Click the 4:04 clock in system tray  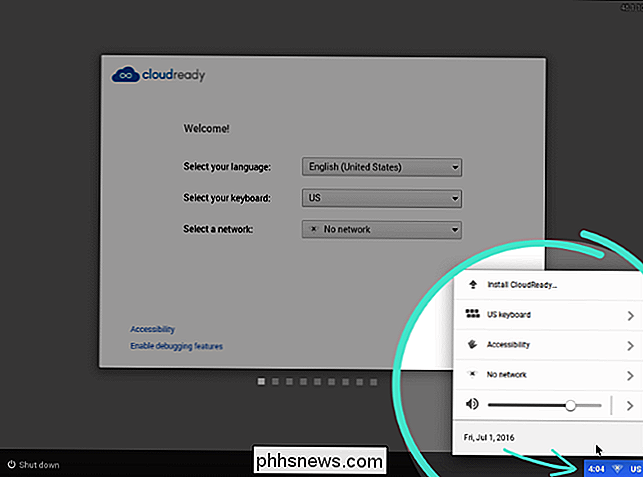(x=596, y=469)
